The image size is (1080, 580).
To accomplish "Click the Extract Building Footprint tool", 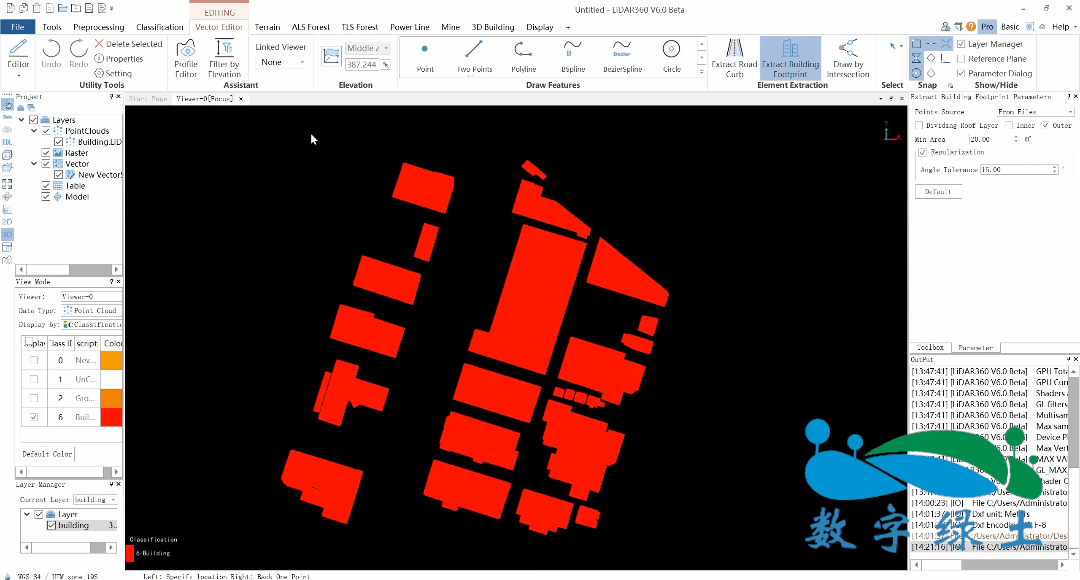I will (790, 58).
